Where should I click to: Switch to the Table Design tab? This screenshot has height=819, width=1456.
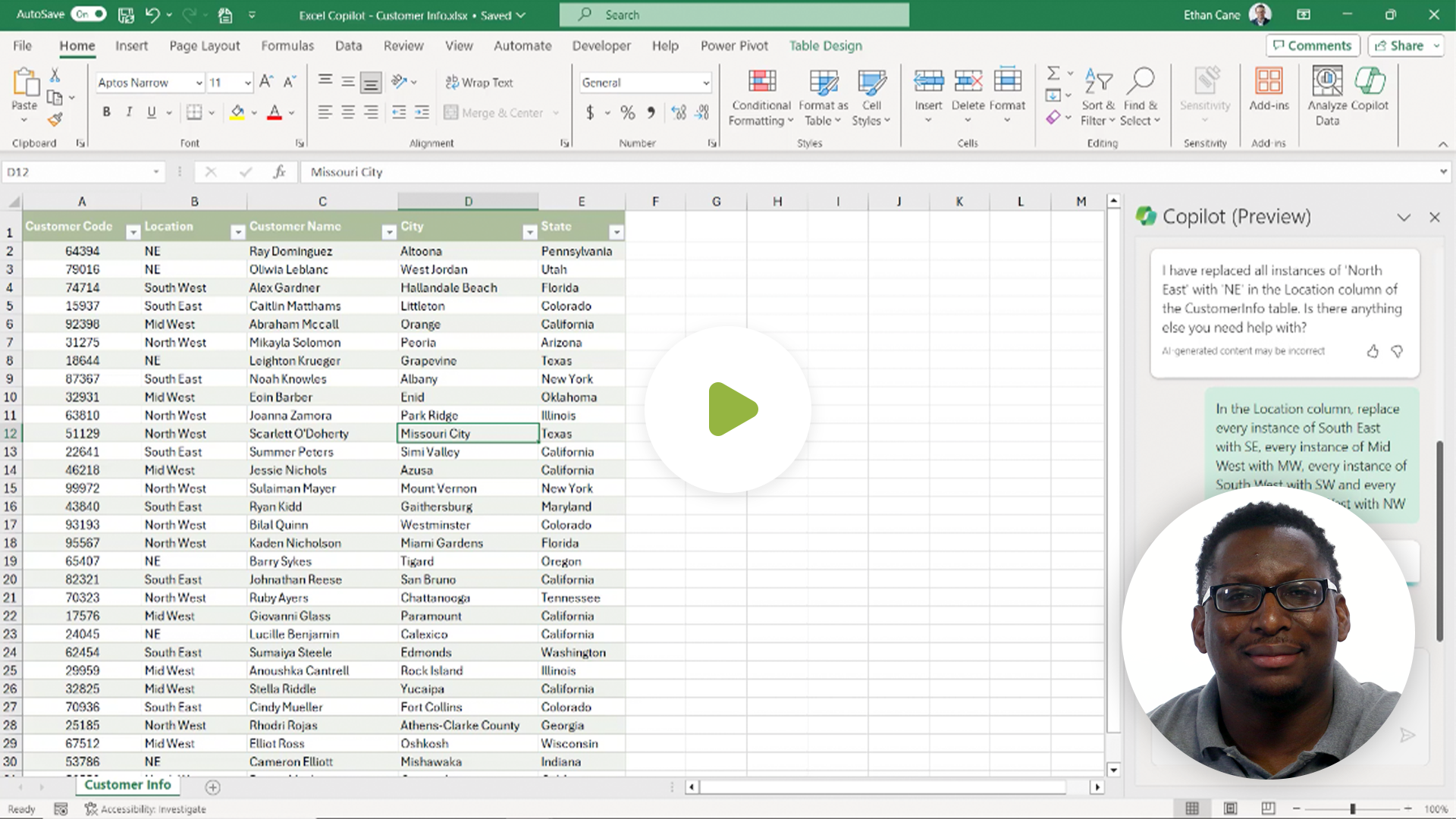click(x=825, y=45)
